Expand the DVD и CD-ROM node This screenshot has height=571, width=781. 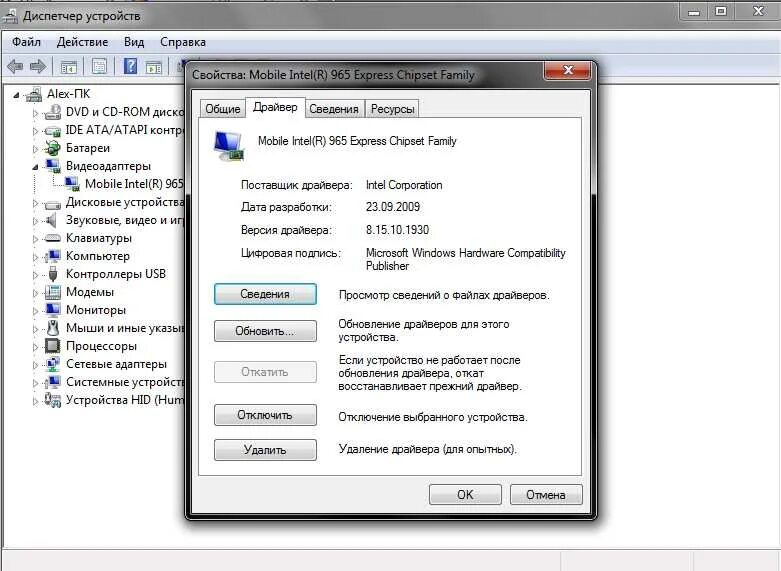pos(35,113)
